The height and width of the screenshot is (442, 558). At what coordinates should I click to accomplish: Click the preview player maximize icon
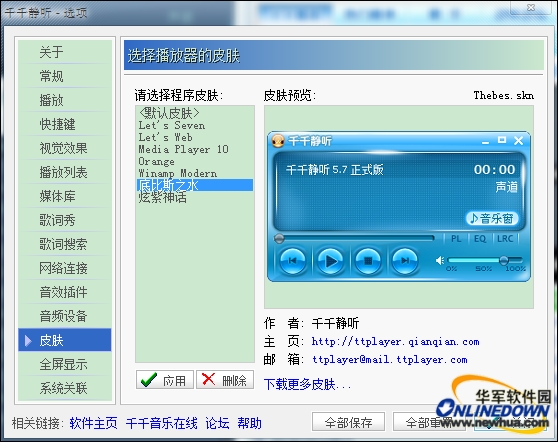[502, 140]
